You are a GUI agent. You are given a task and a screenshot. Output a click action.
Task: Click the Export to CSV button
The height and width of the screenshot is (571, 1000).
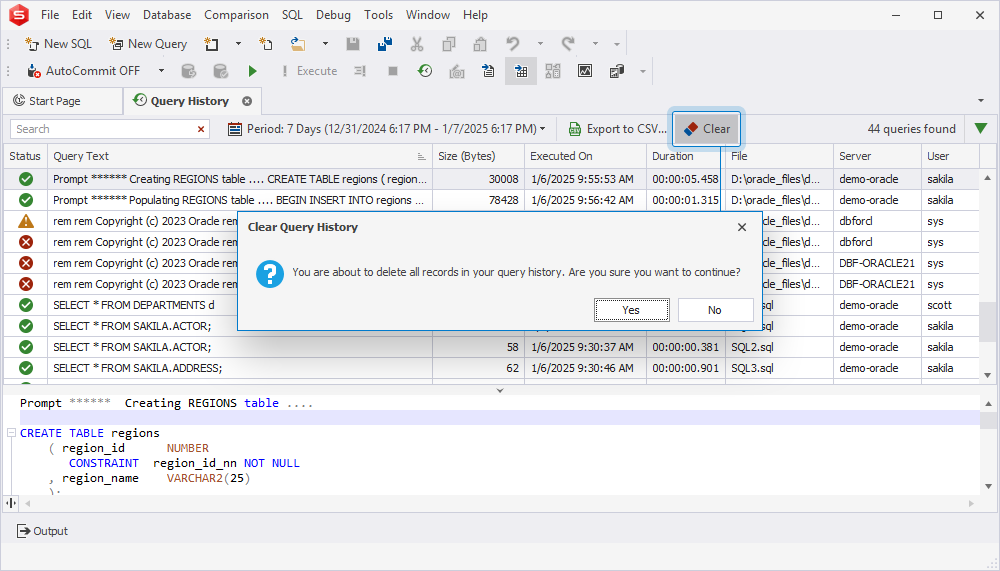[617, 129]
